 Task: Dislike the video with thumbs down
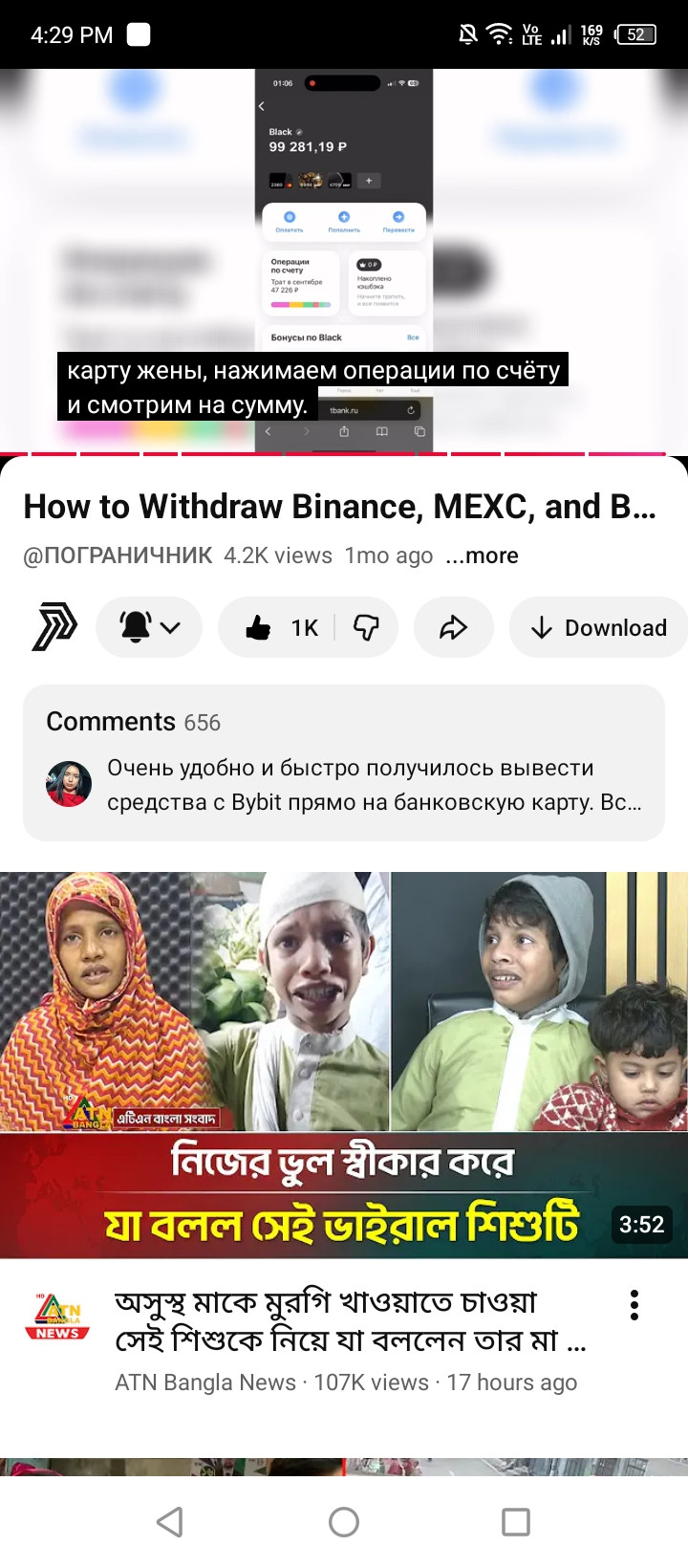[366, 627]
